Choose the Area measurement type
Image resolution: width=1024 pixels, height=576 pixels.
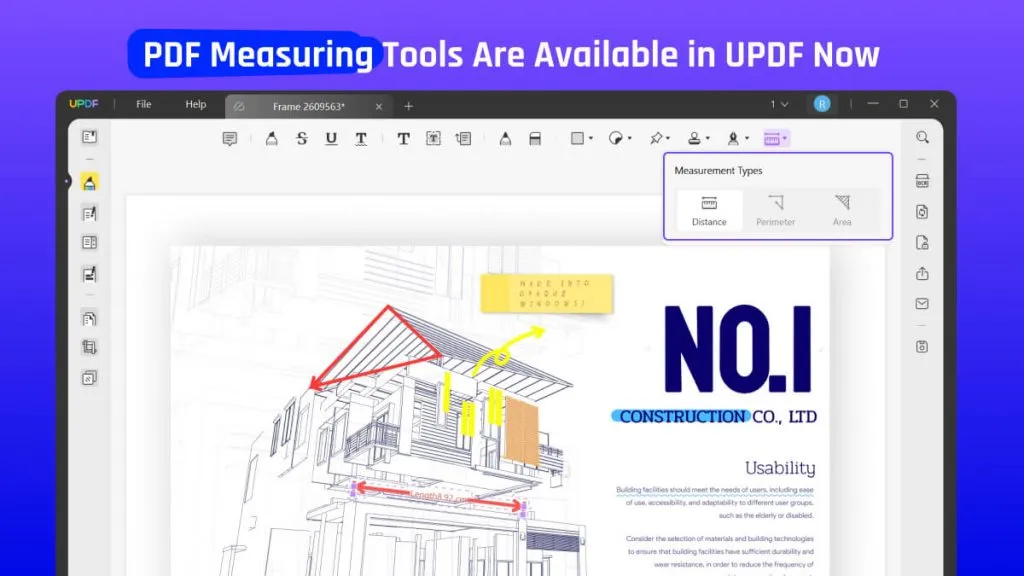842,210
